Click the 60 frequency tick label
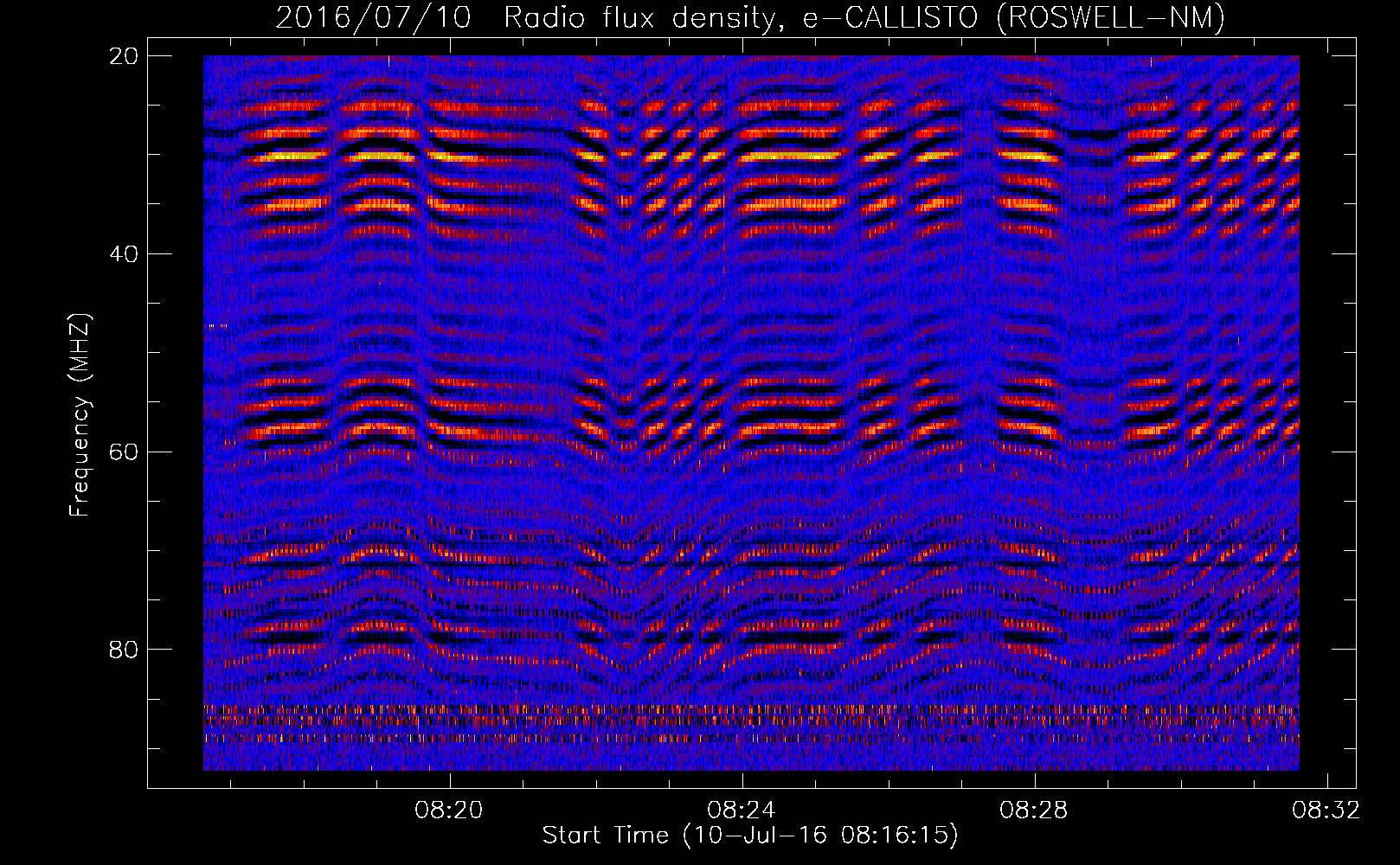 pos(125,452)
